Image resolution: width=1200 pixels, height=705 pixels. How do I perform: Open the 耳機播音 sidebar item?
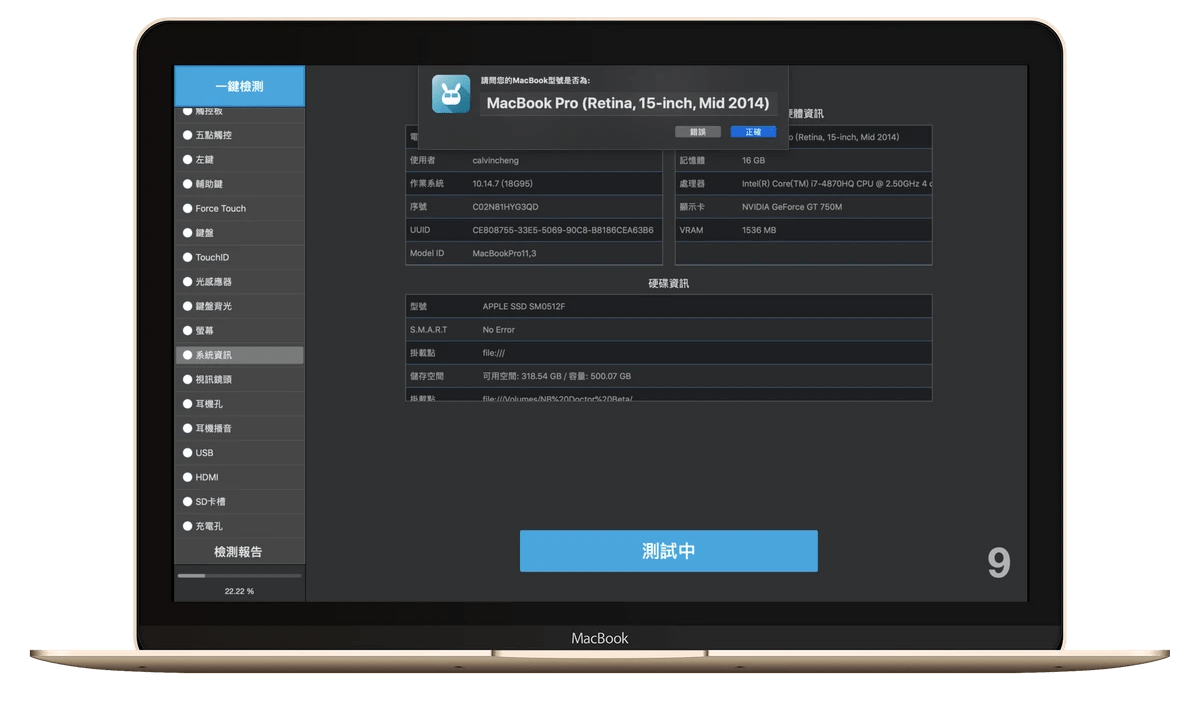[240, 428]
